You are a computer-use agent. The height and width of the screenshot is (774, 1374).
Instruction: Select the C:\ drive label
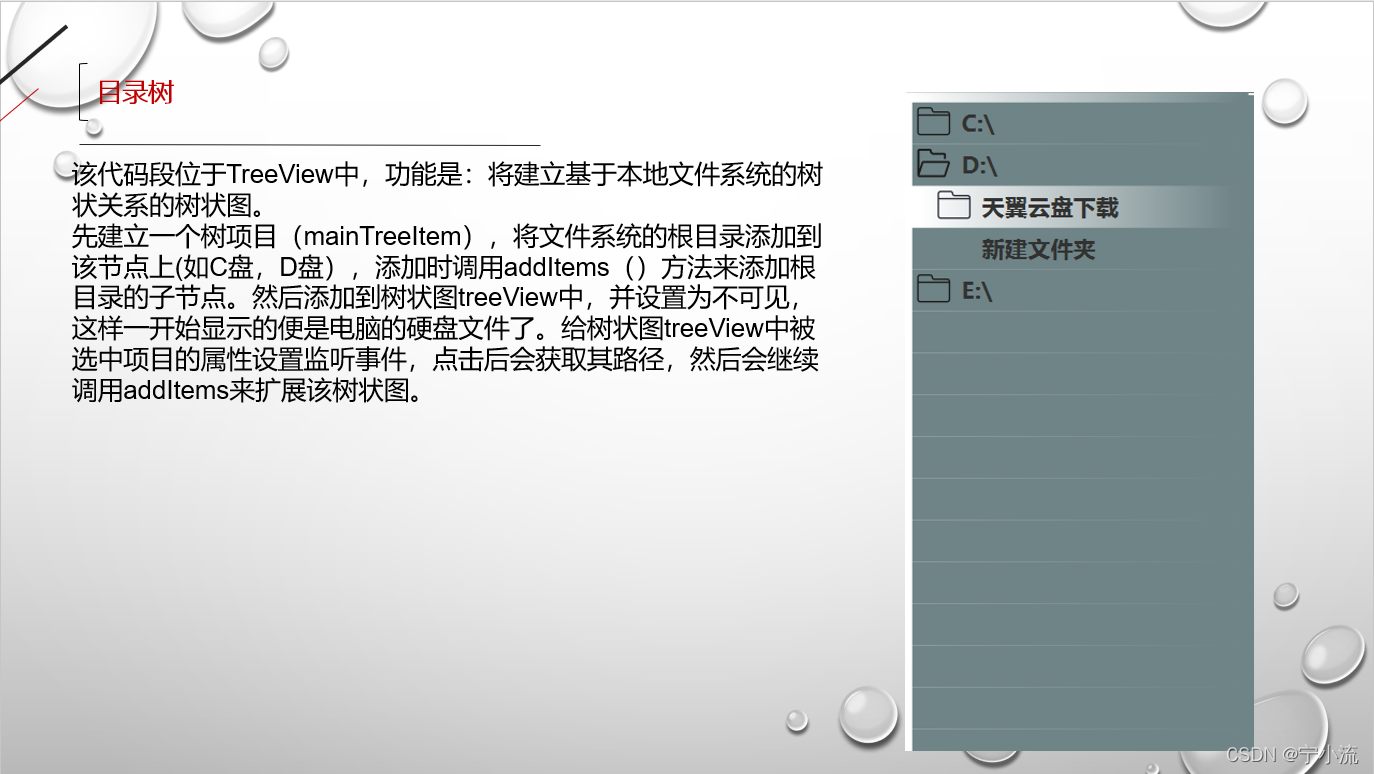977,124
